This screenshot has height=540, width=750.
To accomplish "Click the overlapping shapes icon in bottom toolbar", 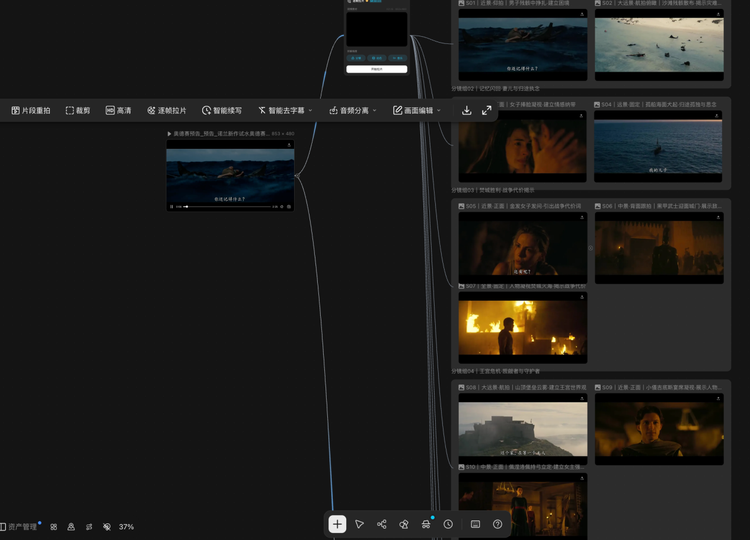I will point(404,524).
